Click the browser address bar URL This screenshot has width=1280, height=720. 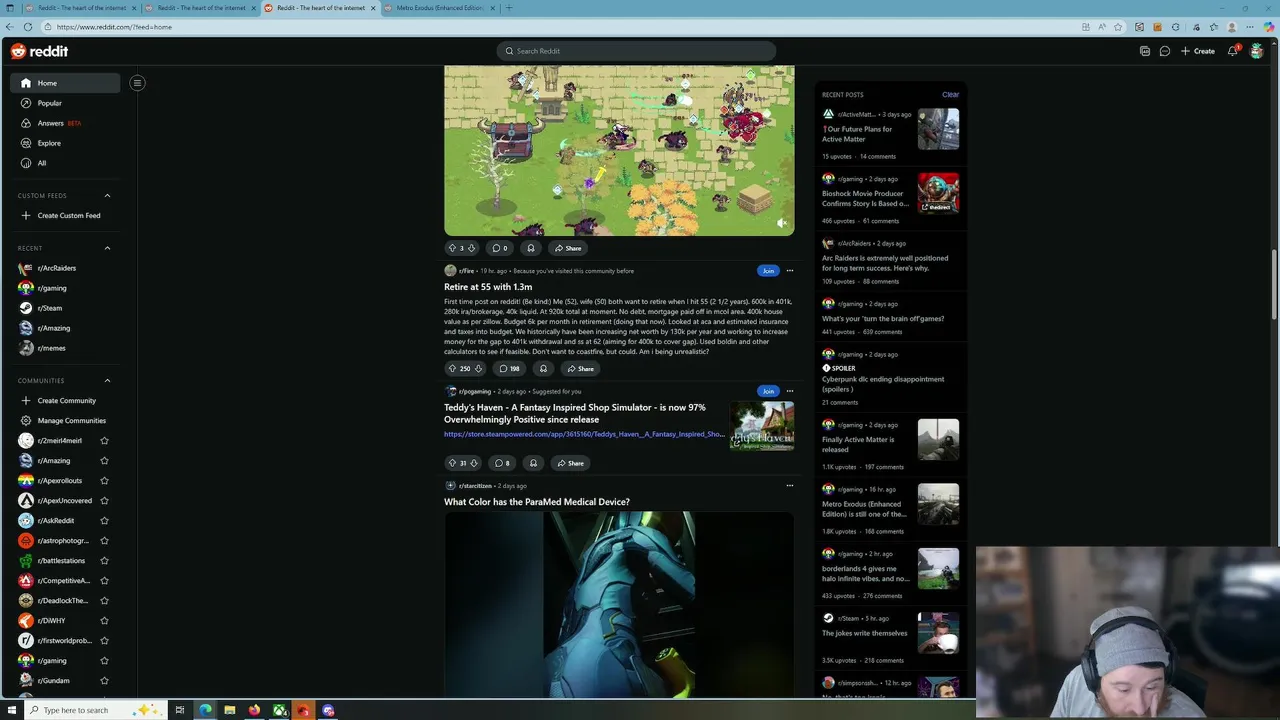[x=114, y=27]
